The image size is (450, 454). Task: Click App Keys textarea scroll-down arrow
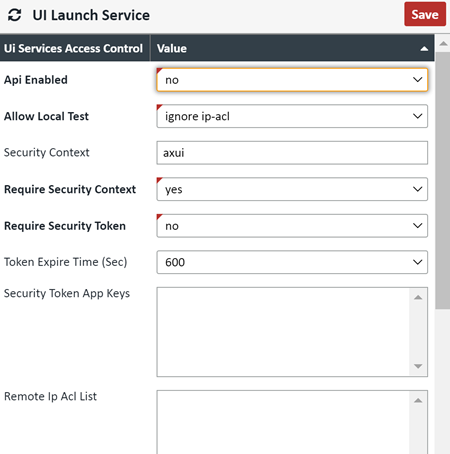point(418,366)
